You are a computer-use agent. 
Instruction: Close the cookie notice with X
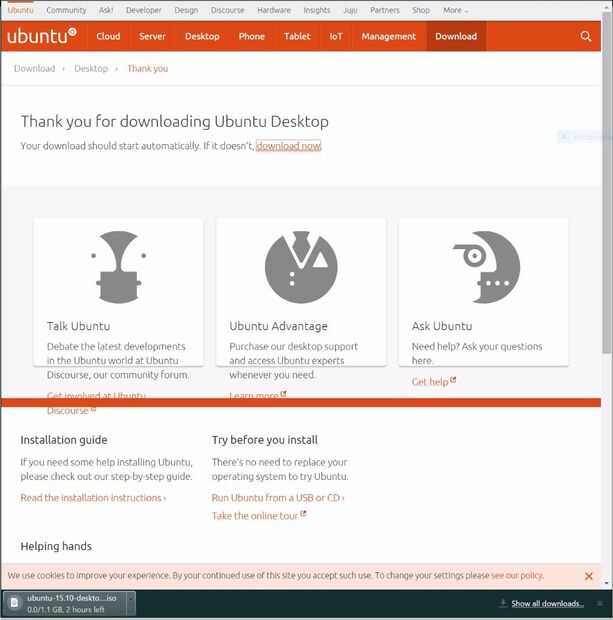pyautogui.click(x=588, y=576)
